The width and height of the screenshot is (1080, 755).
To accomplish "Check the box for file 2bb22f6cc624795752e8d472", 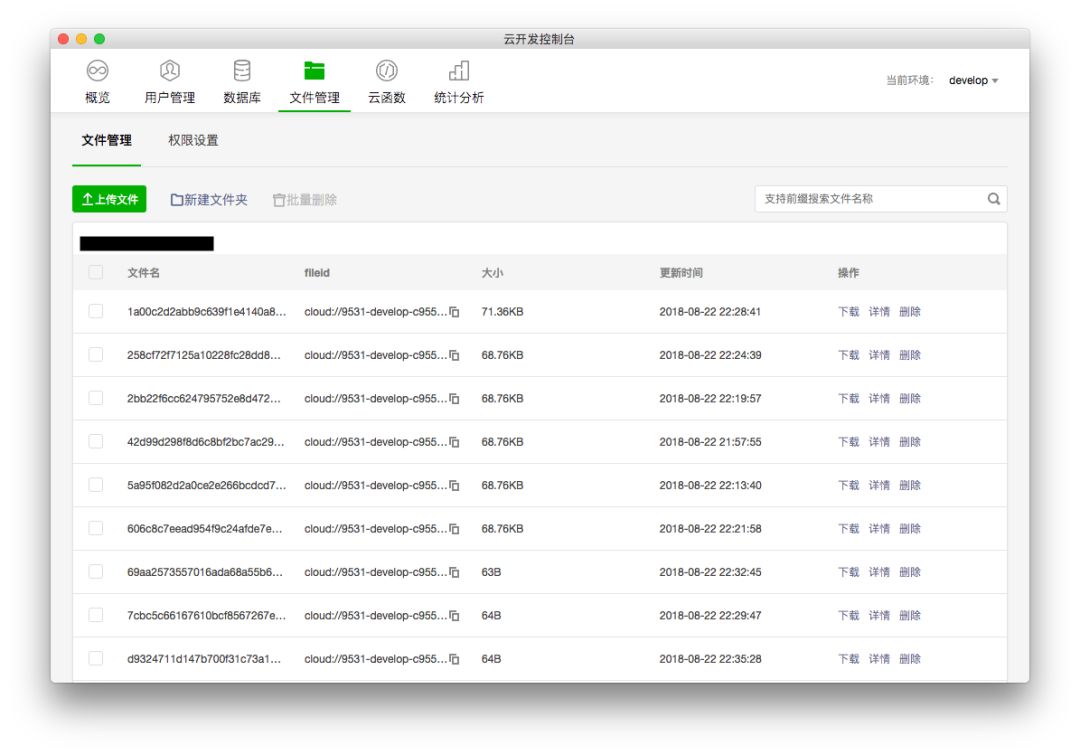I will [96, 398].
